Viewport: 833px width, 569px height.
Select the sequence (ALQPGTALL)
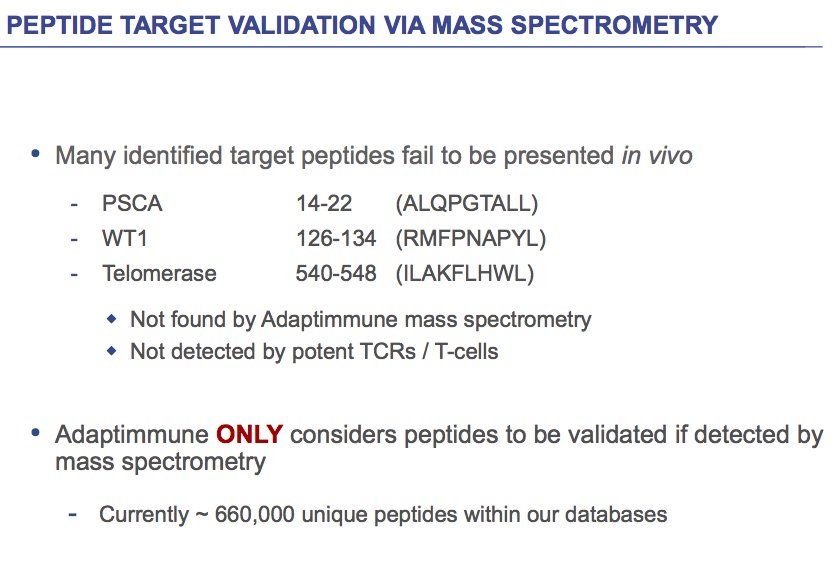(467, 204)
